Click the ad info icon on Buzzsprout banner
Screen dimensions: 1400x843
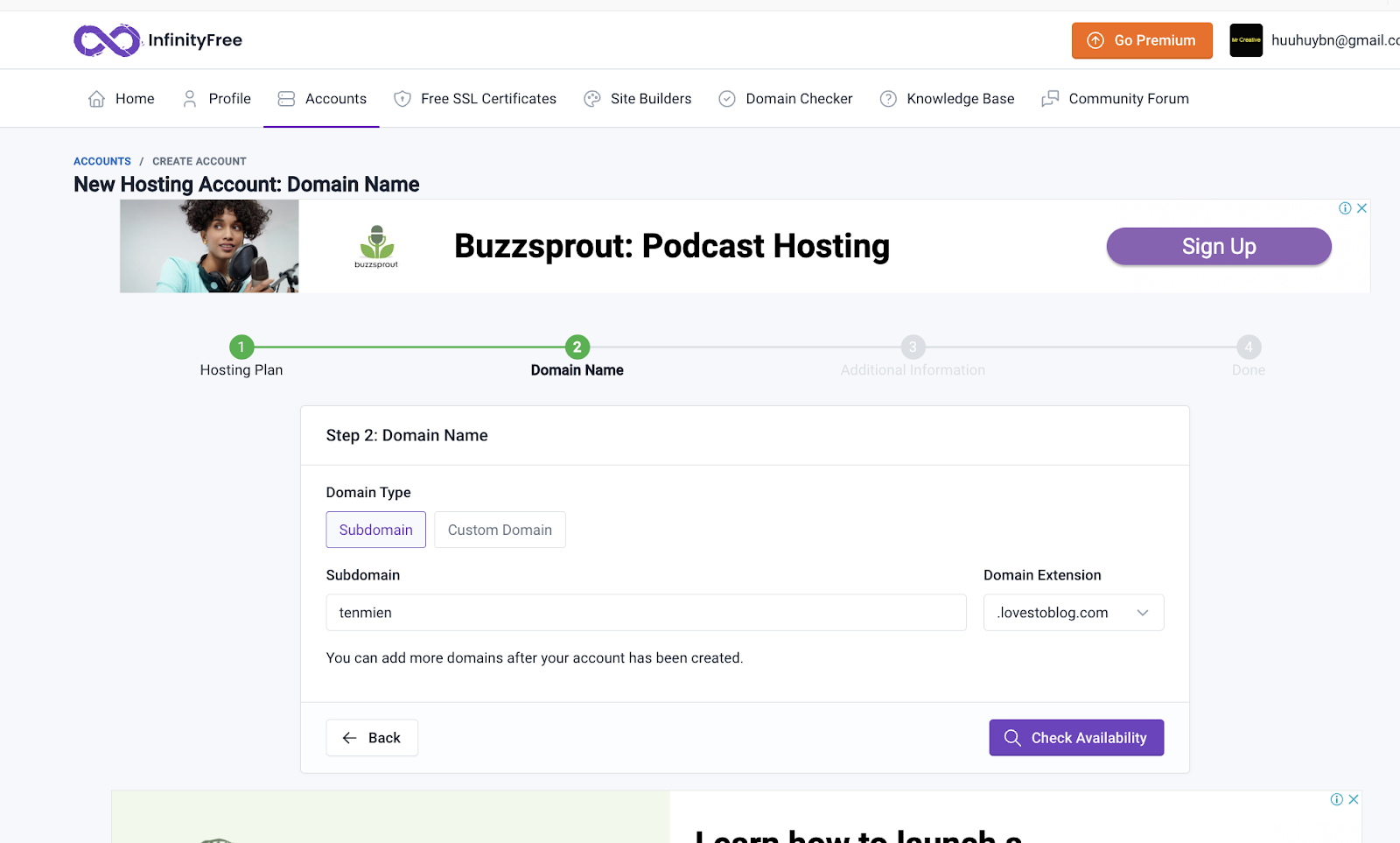[1345, 208]
